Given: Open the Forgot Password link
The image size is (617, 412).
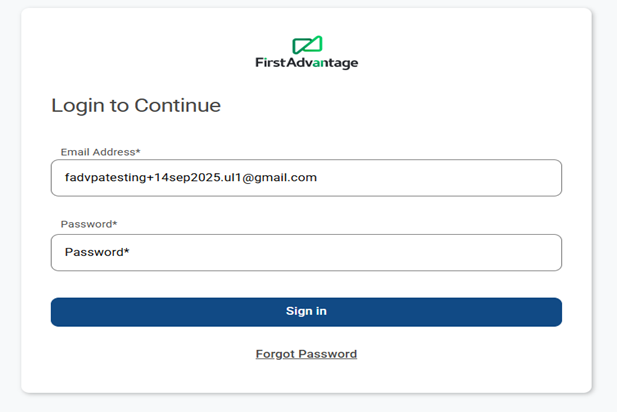Looking at the screenshot, I should point(306,354).
